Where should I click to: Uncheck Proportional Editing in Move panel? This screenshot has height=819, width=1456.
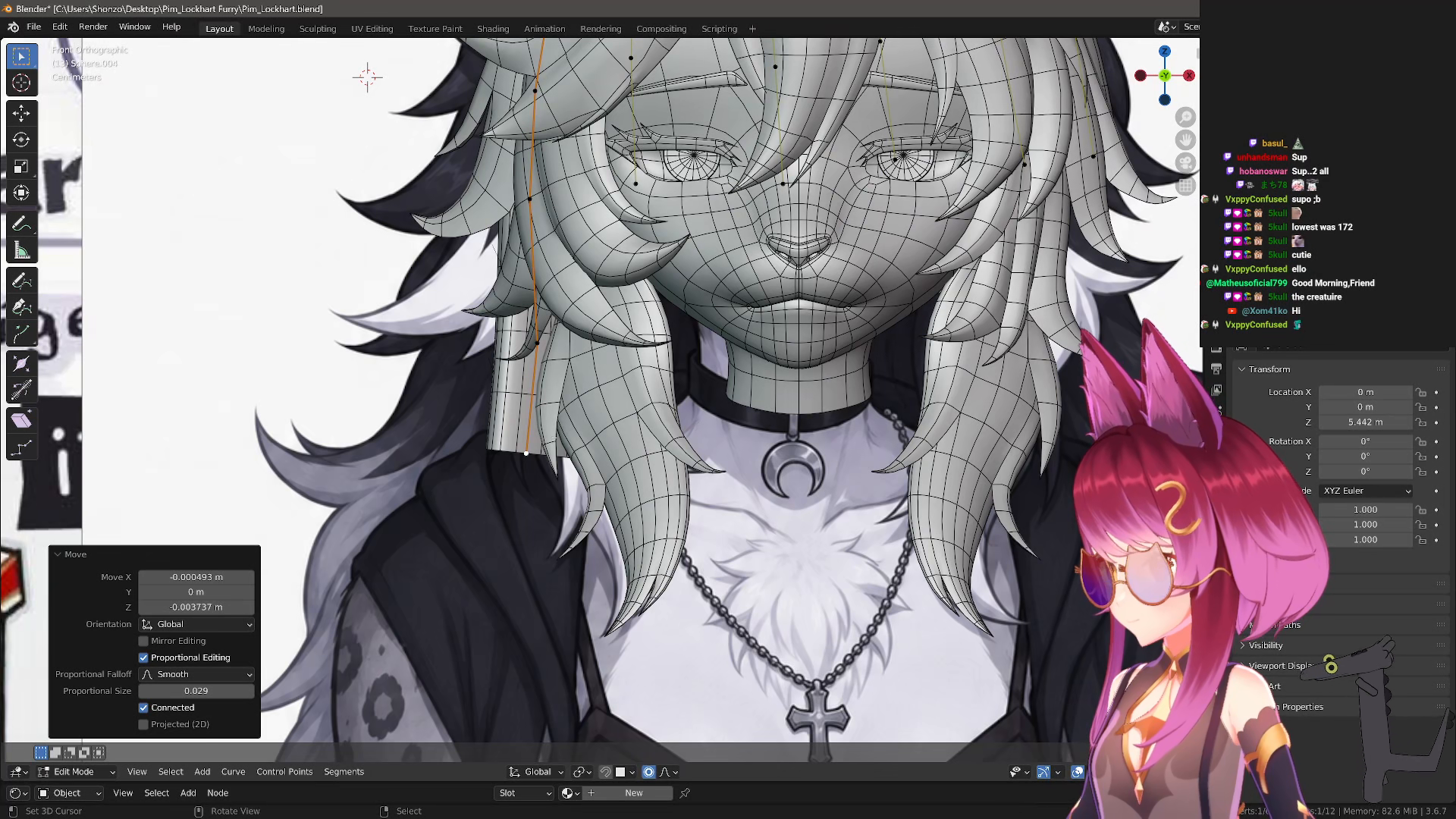143,657
